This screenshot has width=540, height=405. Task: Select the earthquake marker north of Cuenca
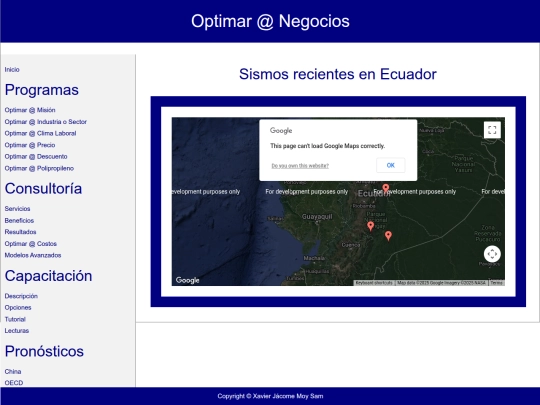click(x=370, y=226)
